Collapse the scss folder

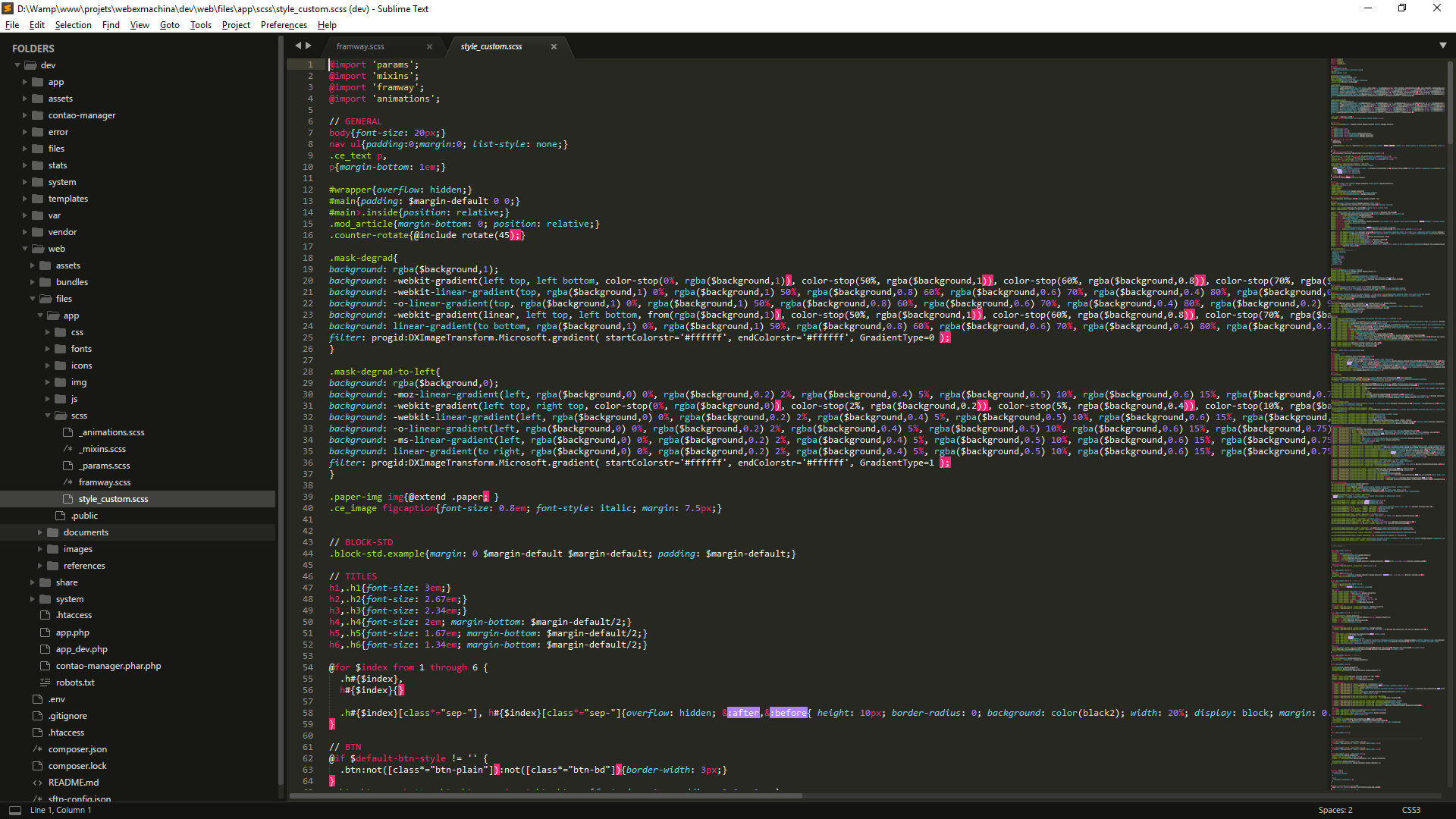click(48, 416)
